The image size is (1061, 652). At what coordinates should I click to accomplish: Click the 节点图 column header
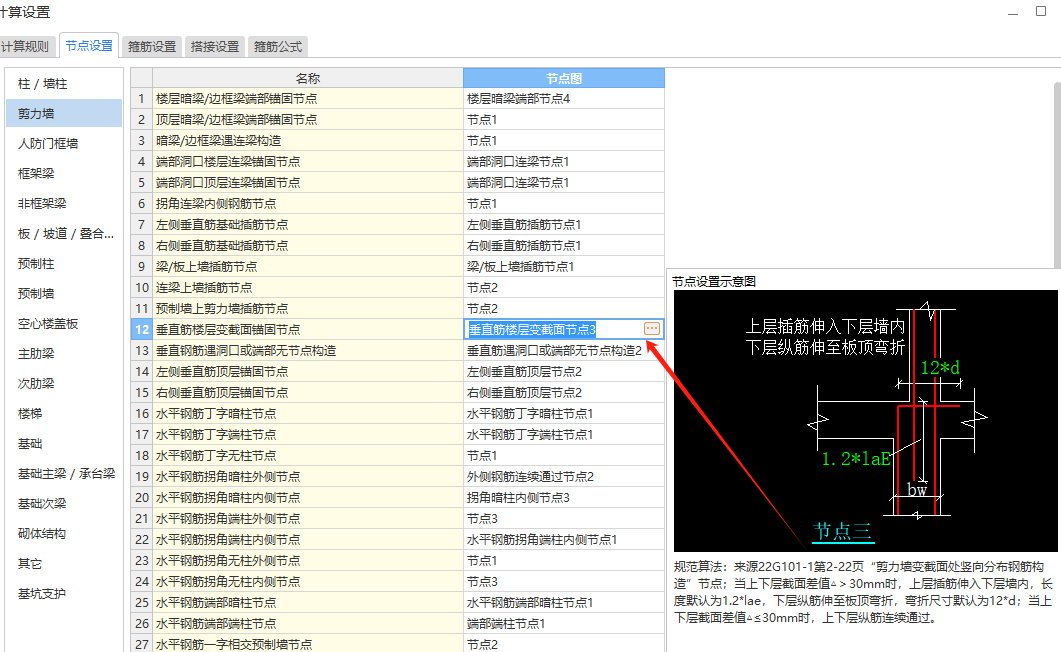(564, 78)
